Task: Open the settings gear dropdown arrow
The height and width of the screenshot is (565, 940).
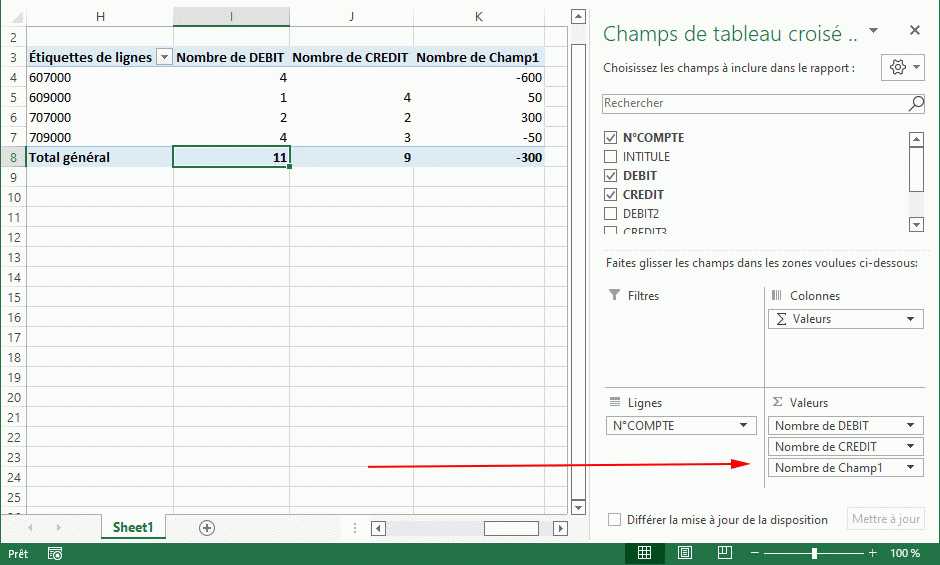Action: [x=917, y=67]
